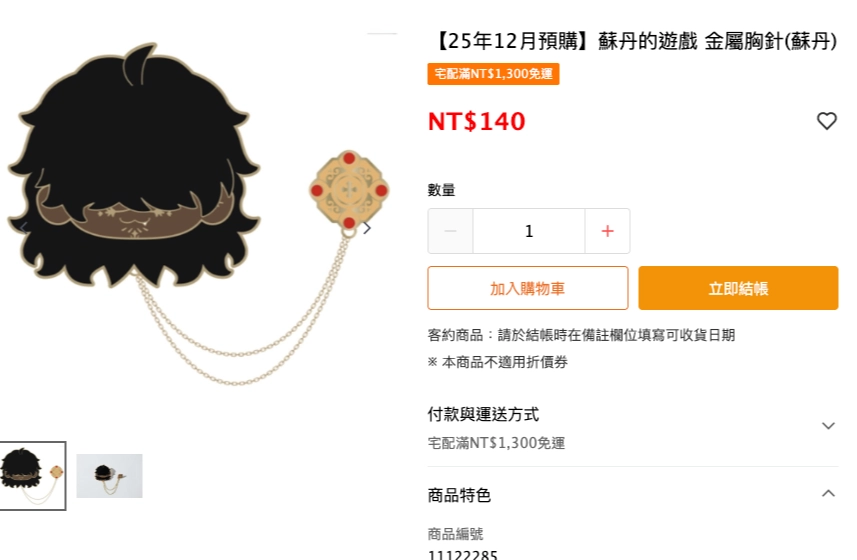Click the product number 11122285
The height and width of the screenshot is (560, 857).
462,555
